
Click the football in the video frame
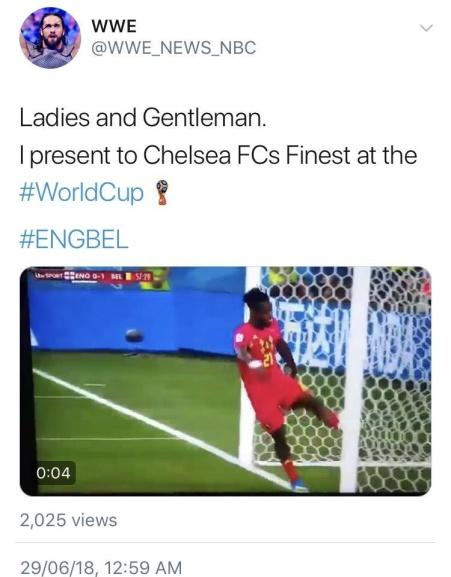[134, 335]
